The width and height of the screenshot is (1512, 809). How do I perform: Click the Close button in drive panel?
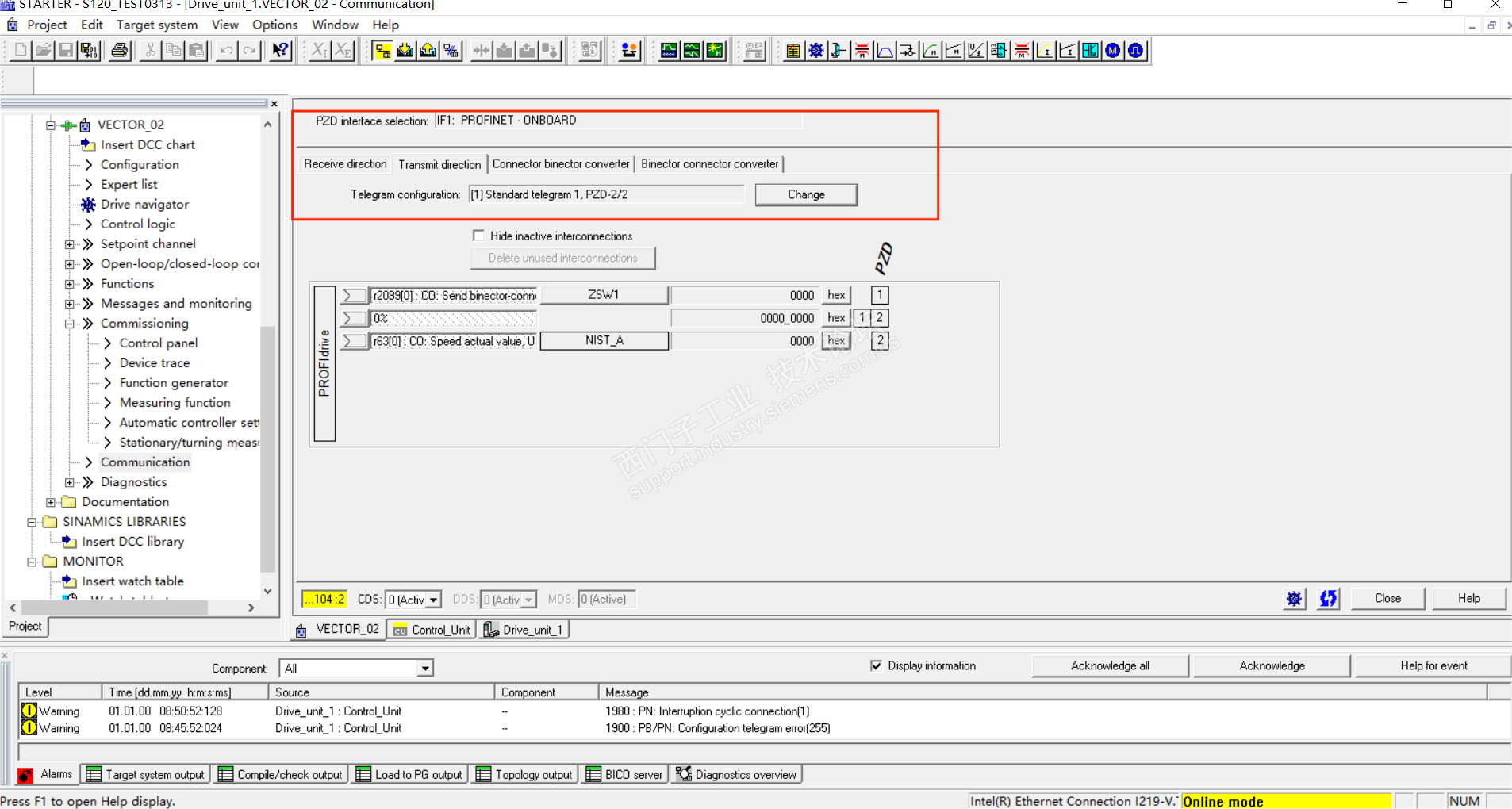coord(1387,599)
